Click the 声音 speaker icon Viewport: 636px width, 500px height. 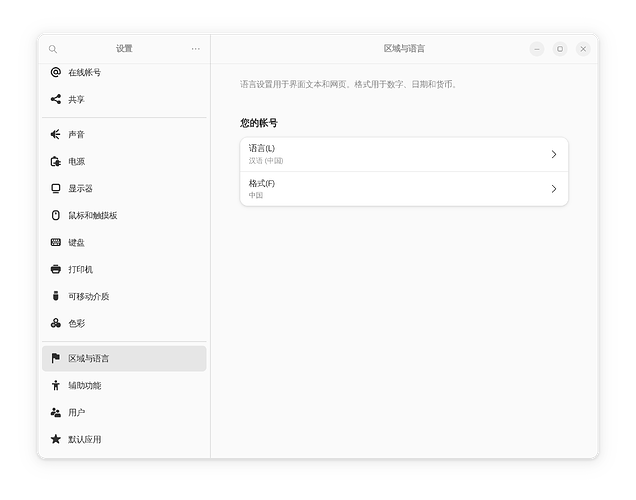point(56,134)
